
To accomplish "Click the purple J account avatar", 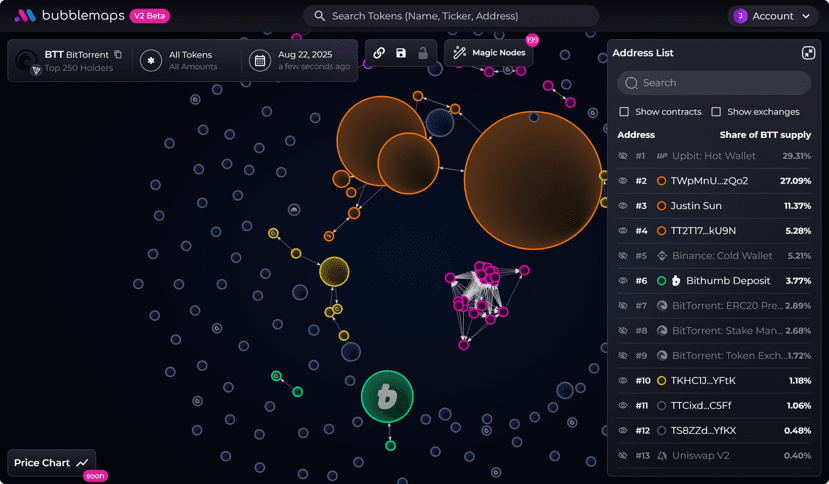I will [x=740, y=16].
